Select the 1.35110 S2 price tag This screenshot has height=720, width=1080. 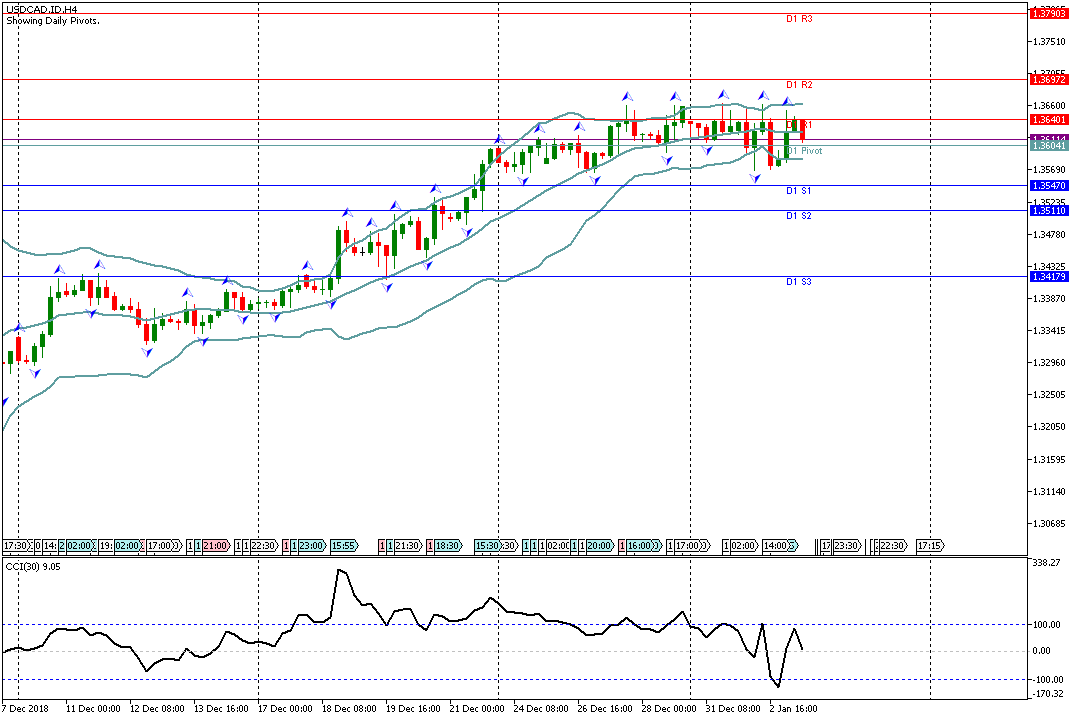(1048, 211)
